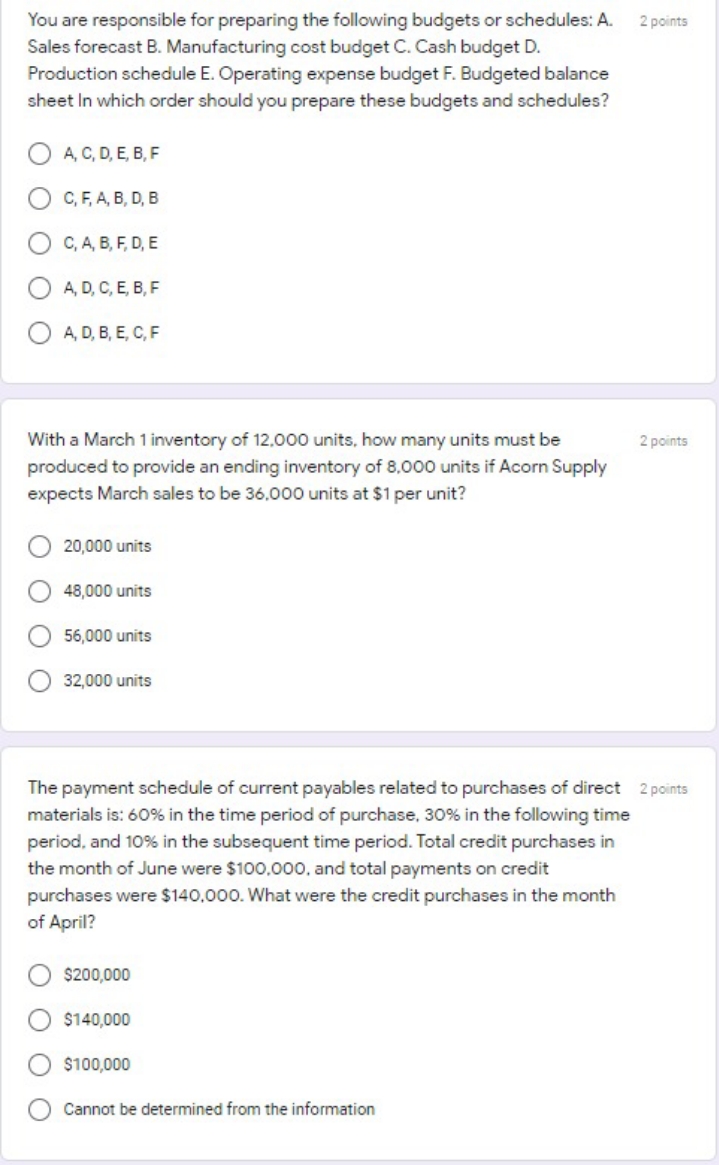The image size is (719, 1165).
Task: Click the 2 points label on first question
Action: tap(664, 19)
